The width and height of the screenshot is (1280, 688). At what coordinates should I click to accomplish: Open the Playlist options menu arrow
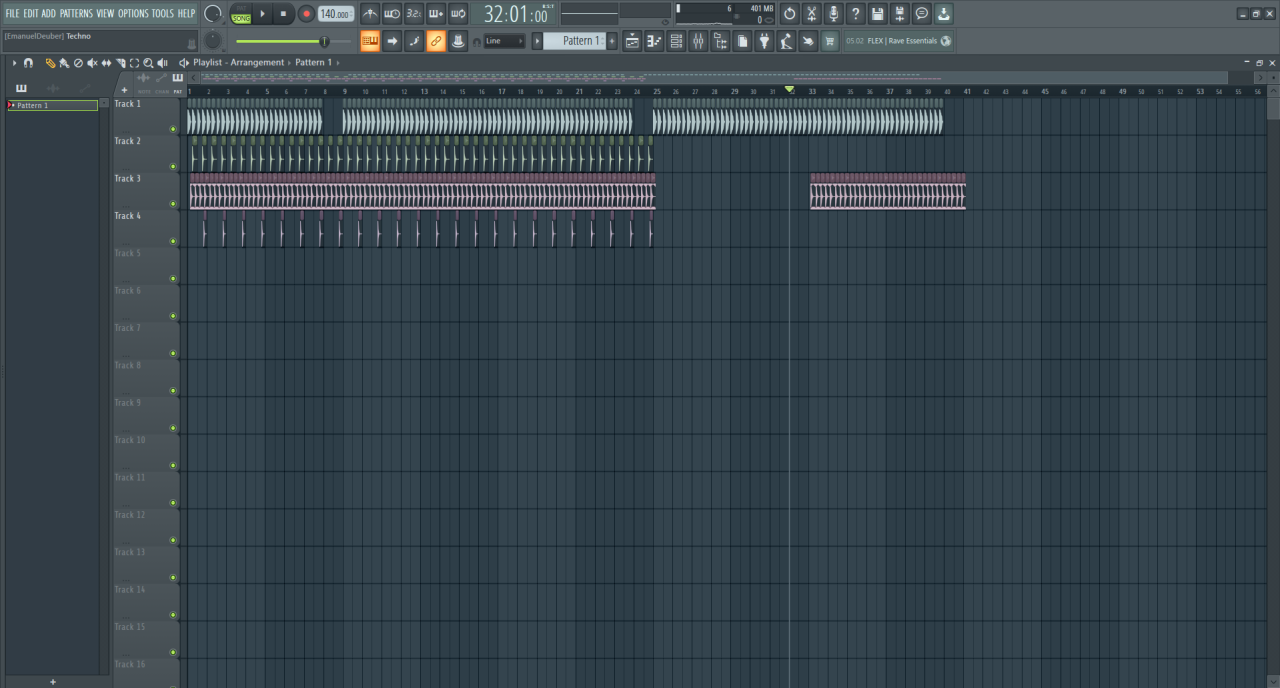[14, 63]
